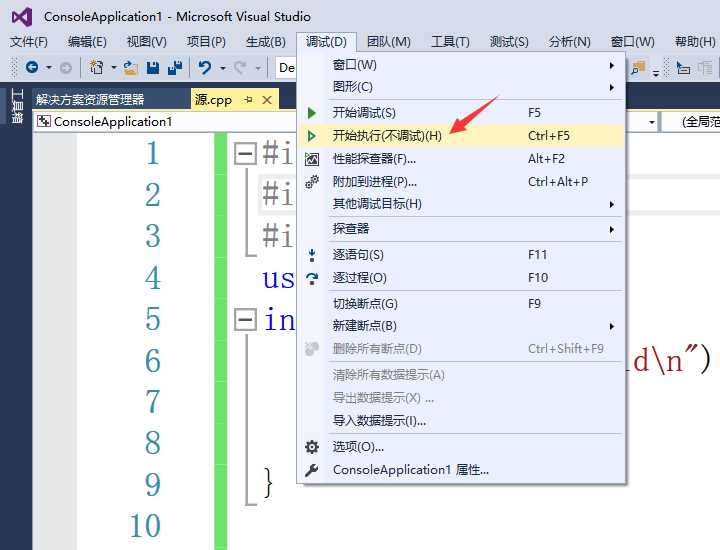
Task: Click the options gear icon
Action: pos(312,447)
